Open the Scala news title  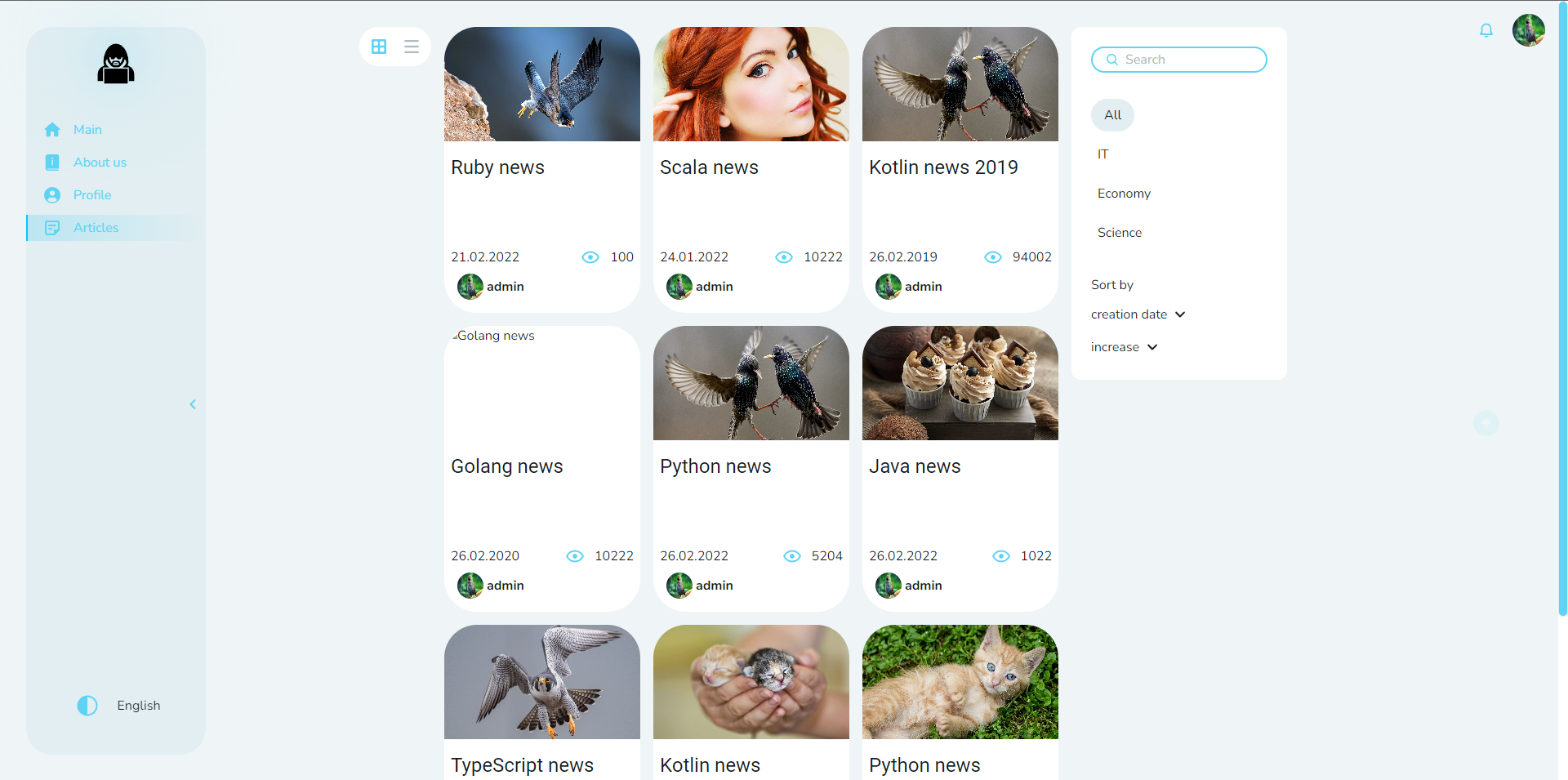709,167
